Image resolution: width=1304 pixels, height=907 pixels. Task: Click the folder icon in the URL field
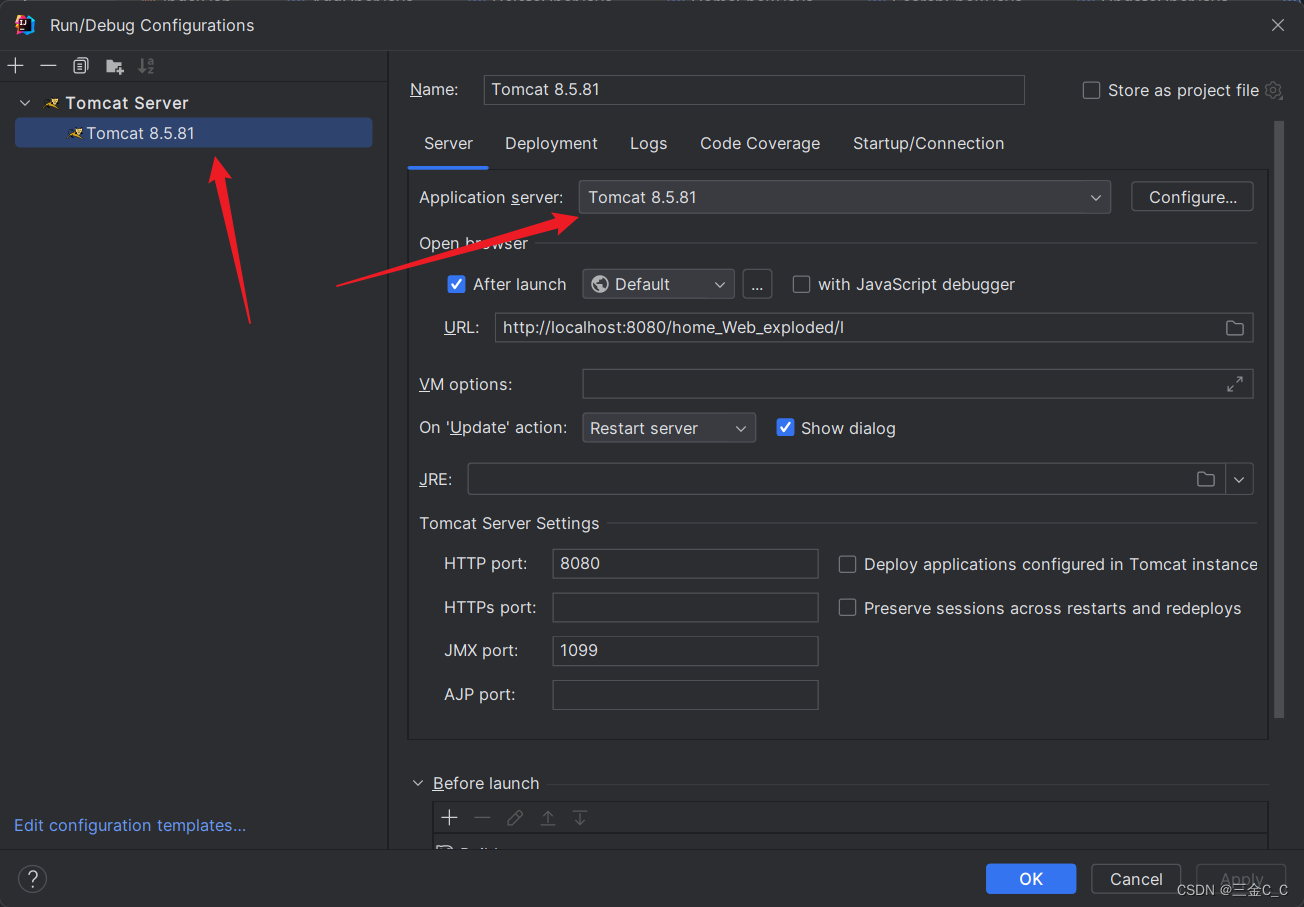[x=1235, y=328]
